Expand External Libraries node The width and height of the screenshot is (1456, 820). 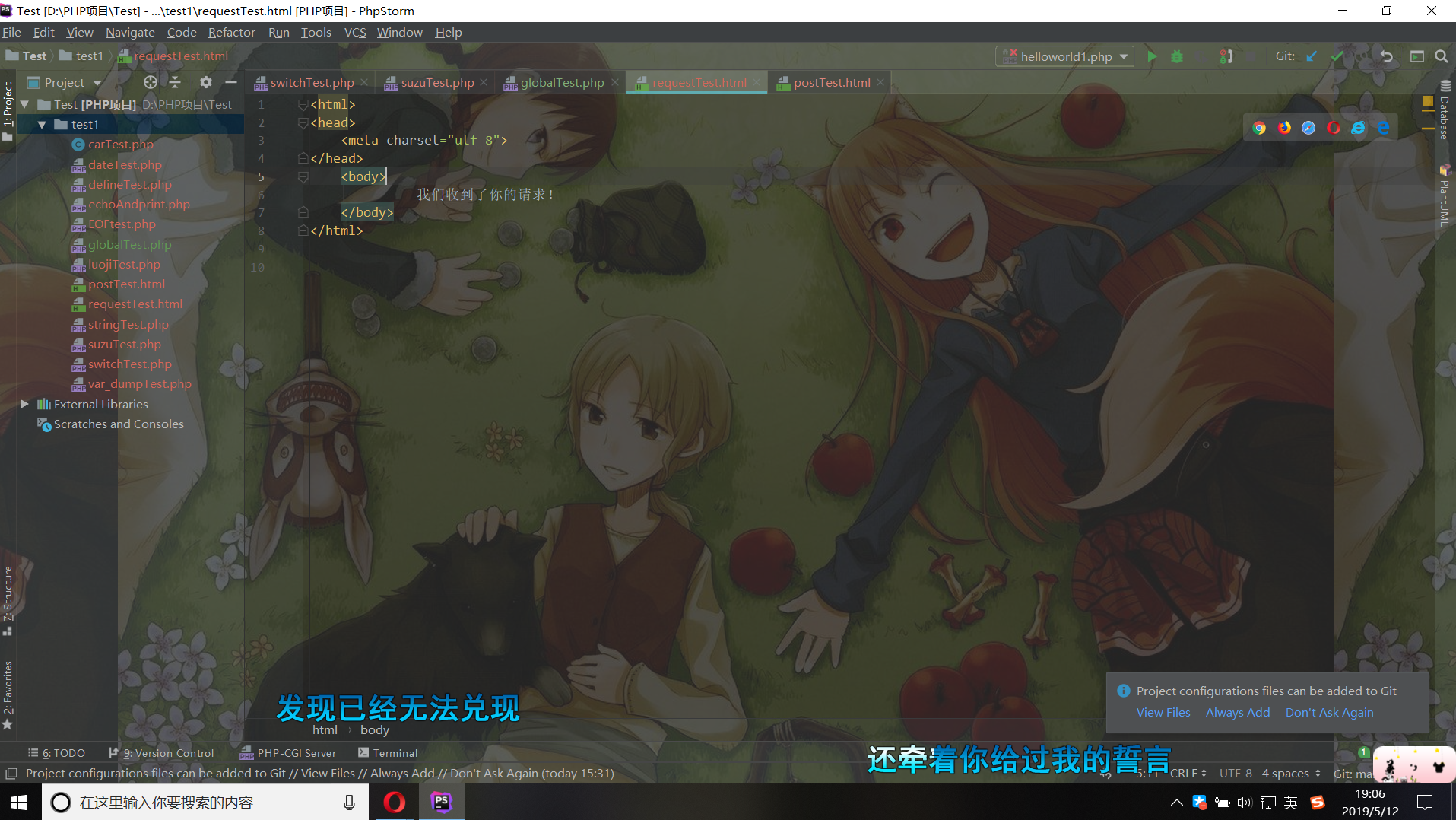coord(25,404)
